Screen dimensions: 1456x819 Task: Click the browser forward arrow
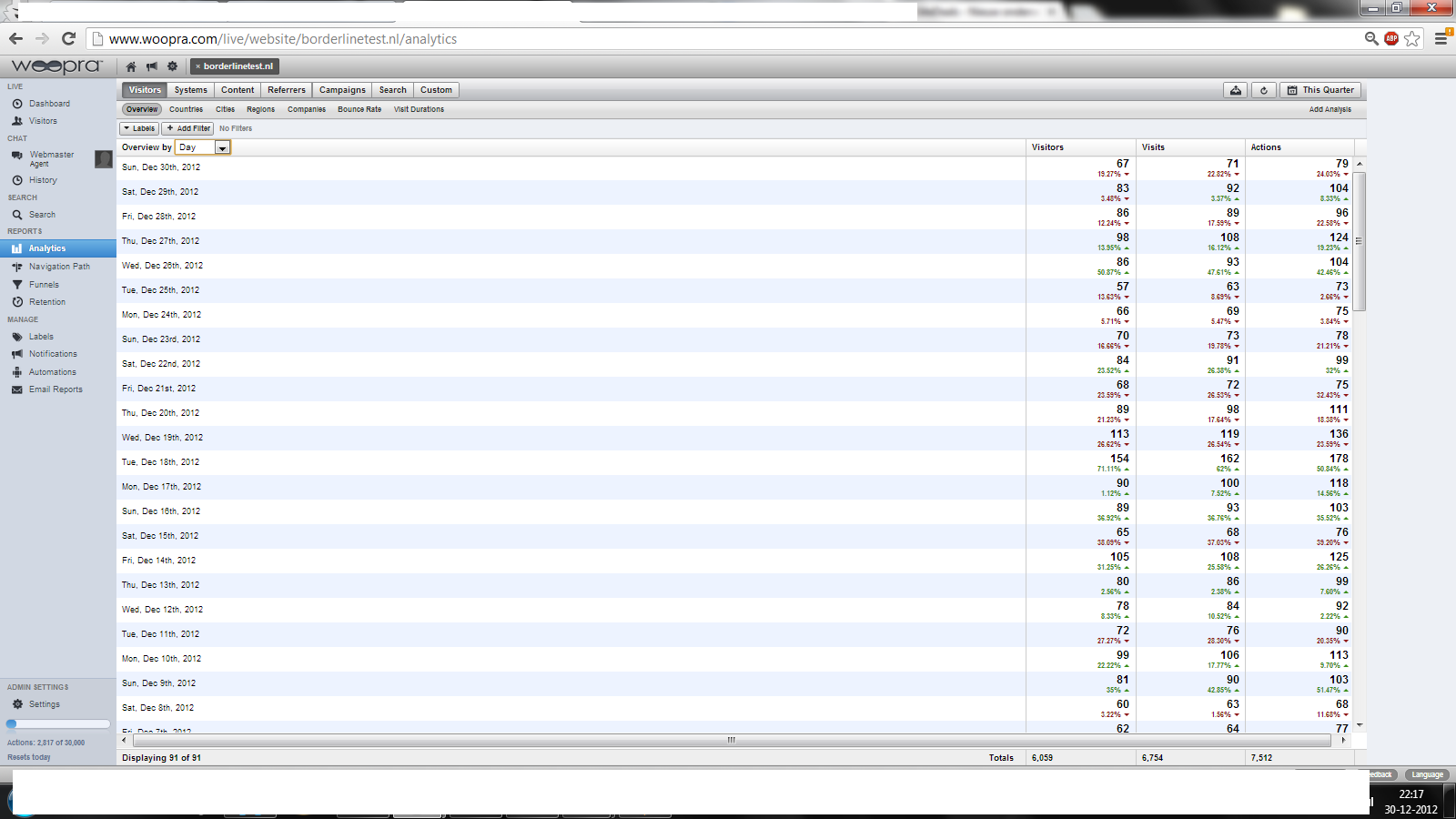[42, 38]
